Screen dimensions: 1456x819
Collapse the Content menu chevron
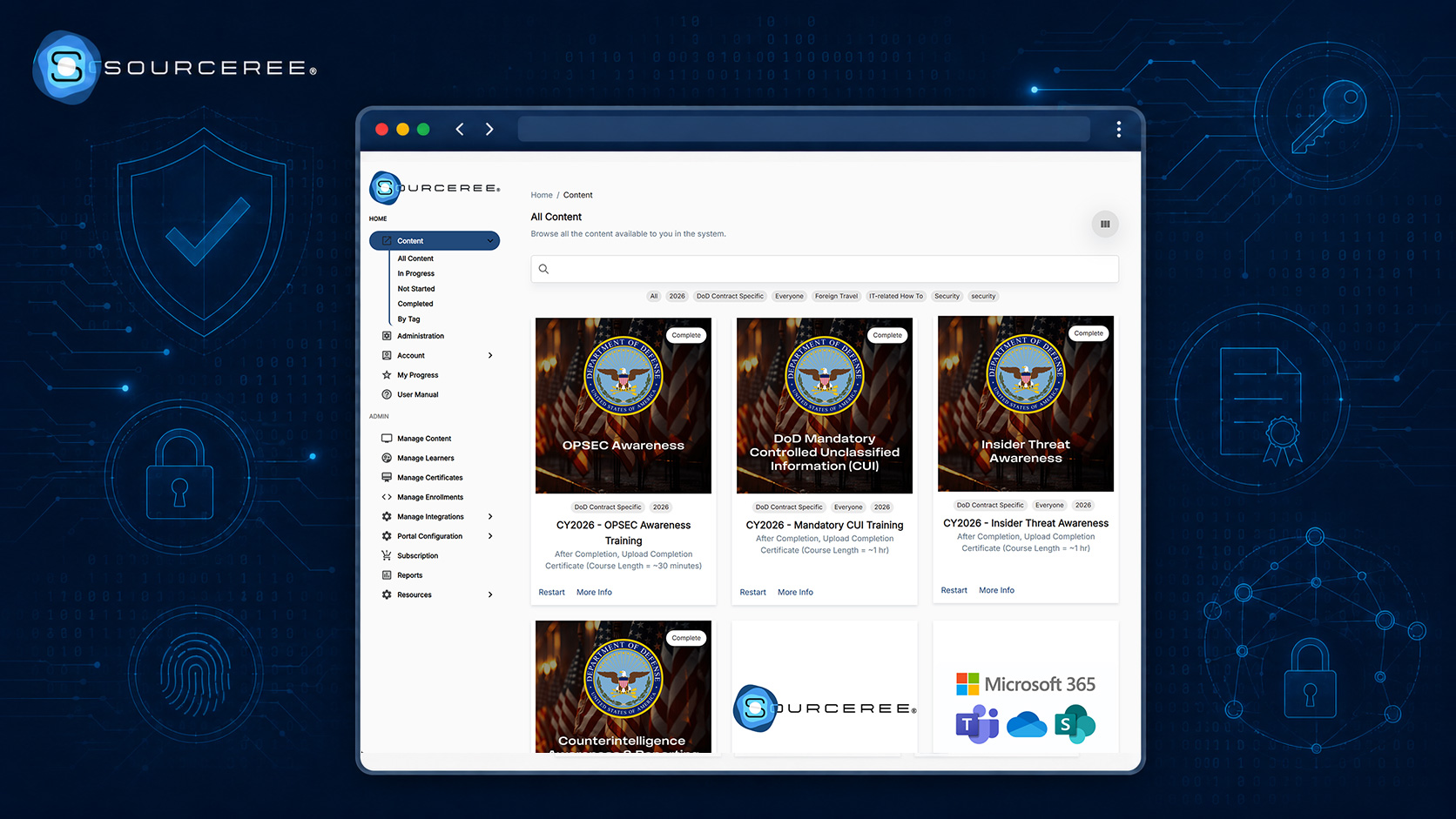pyautogui.click(x=490, y=241)
